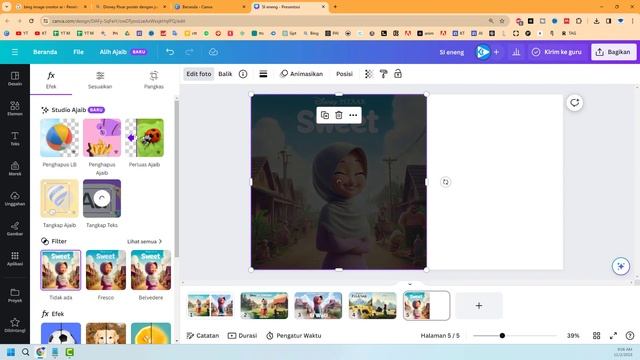Open the starred sidebar panel
Screen dimensions: 640x360
pos(15,325)
